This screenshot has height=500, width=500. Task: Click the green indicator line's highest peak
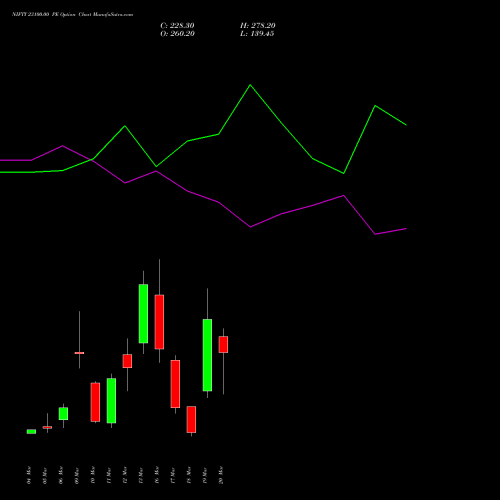[250, 85]
